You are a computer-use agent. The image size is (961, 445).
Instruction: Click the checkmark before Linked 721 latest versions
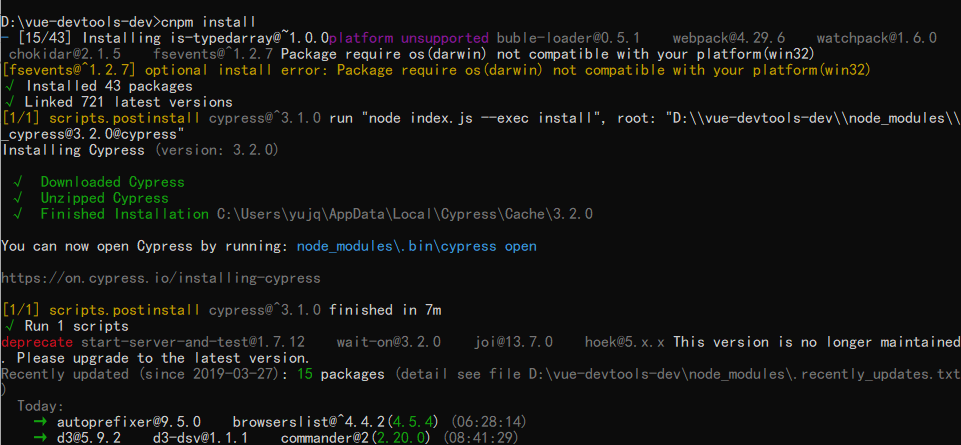coord(7,102)
